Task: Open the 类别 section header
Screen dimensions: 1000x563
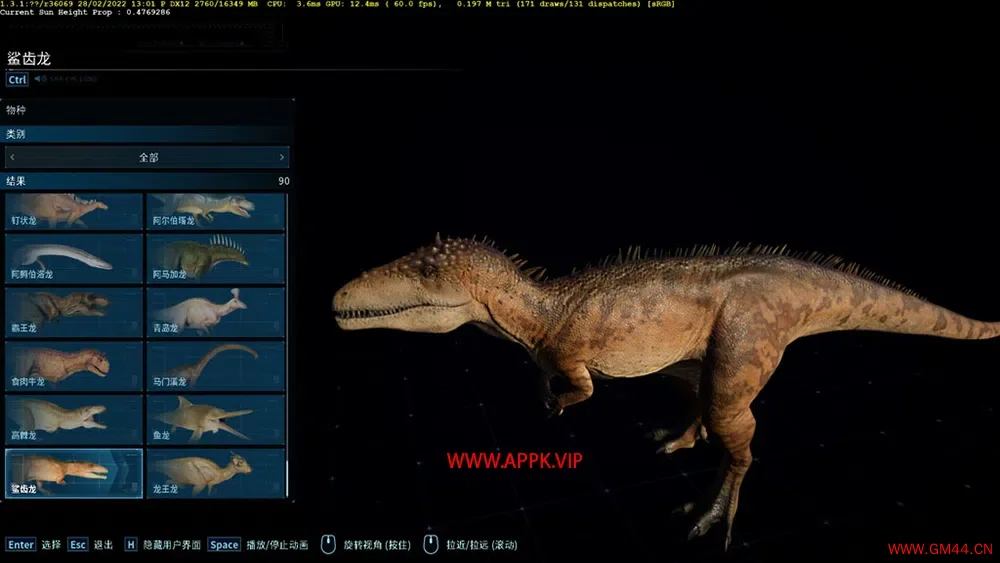Action: (x=147, y=134)
